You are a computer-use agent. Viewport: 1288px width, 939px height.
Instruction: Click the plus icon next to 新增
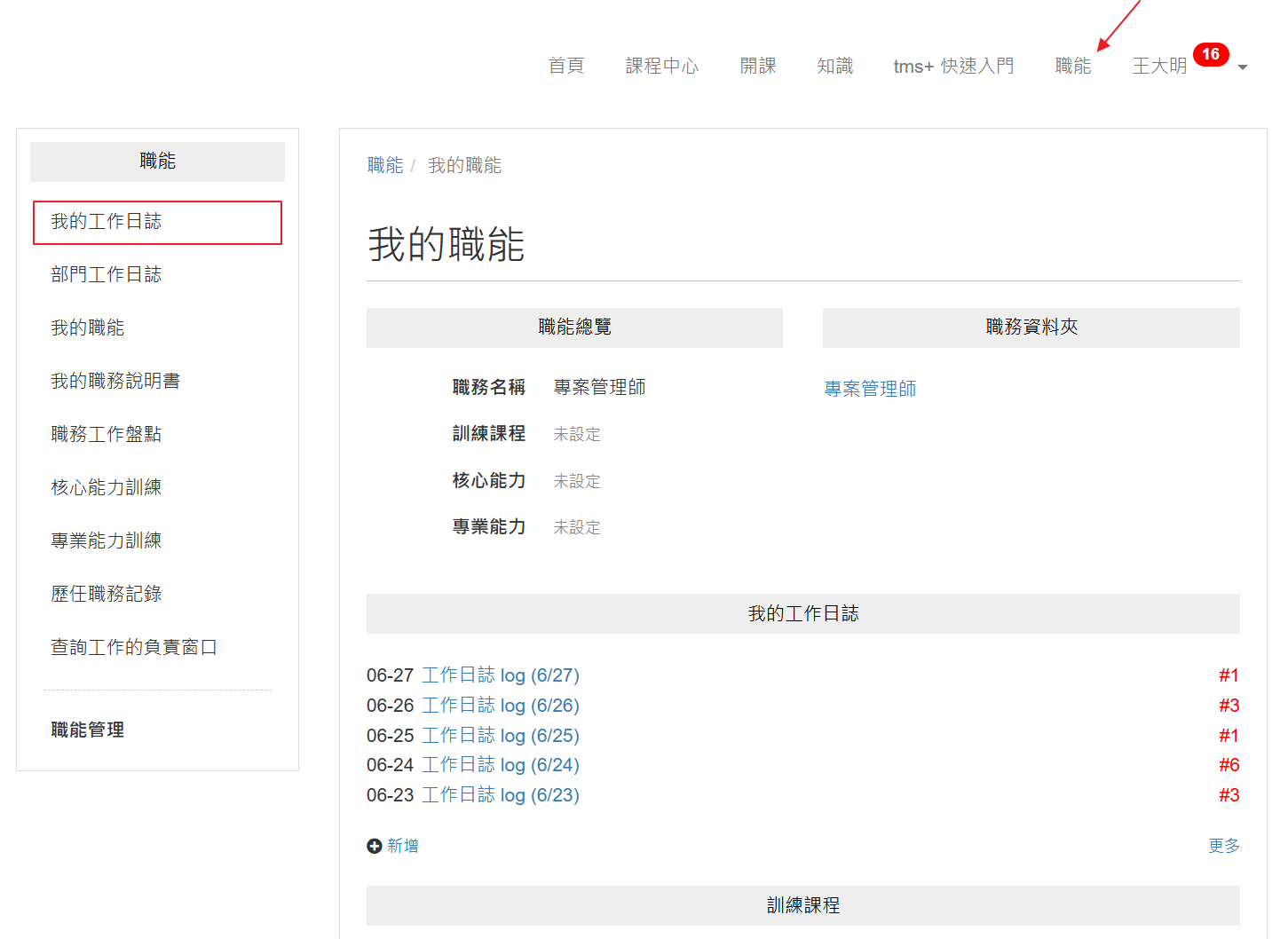point(375,847)
